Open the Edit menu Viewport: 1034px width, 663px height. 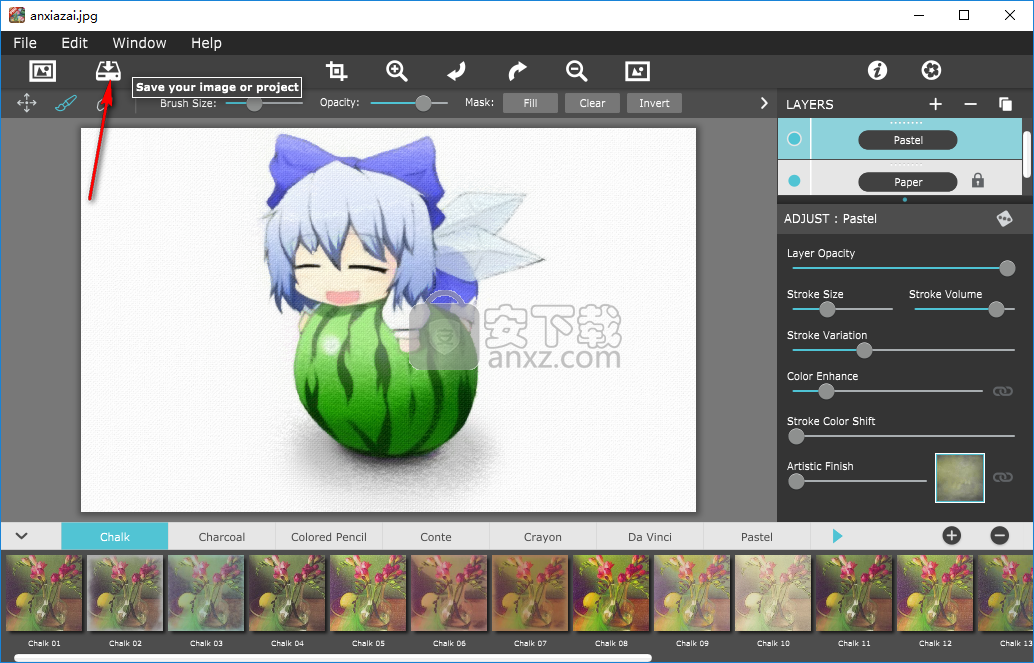click(x=75, y=43)
